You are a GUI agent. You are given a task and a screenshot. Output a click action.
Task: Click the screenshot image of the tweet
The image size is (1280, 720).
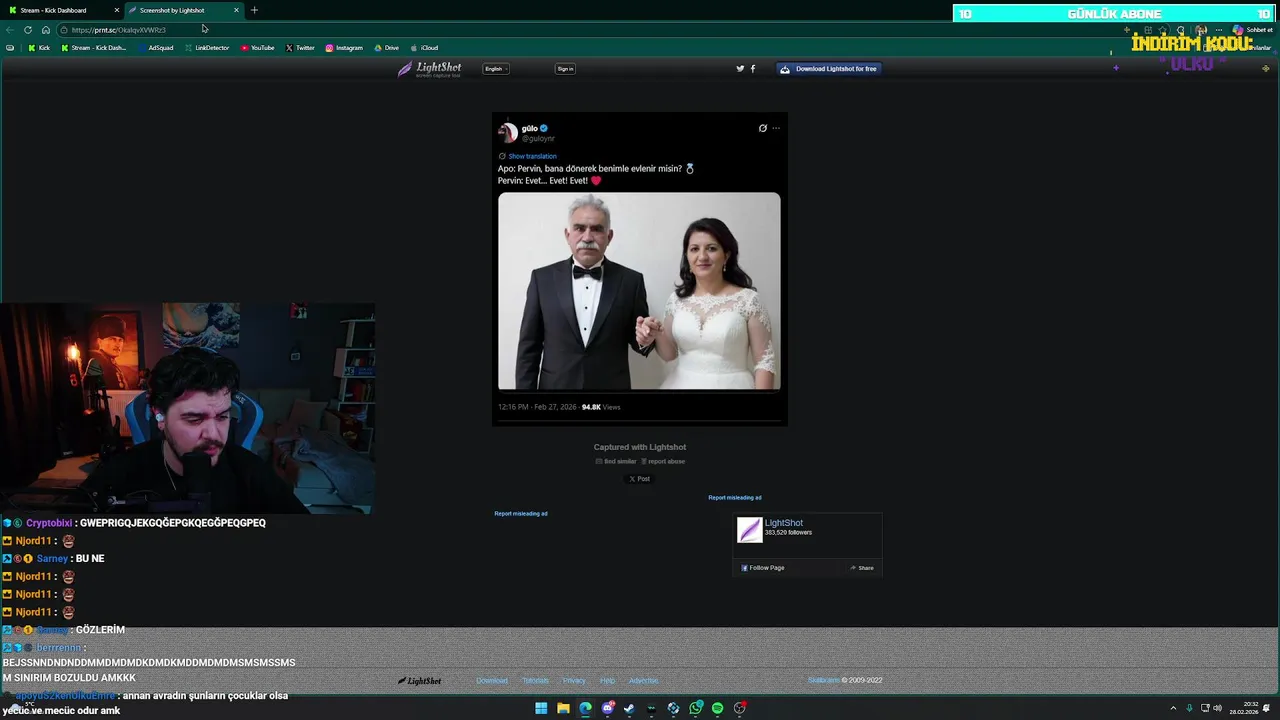640,269
